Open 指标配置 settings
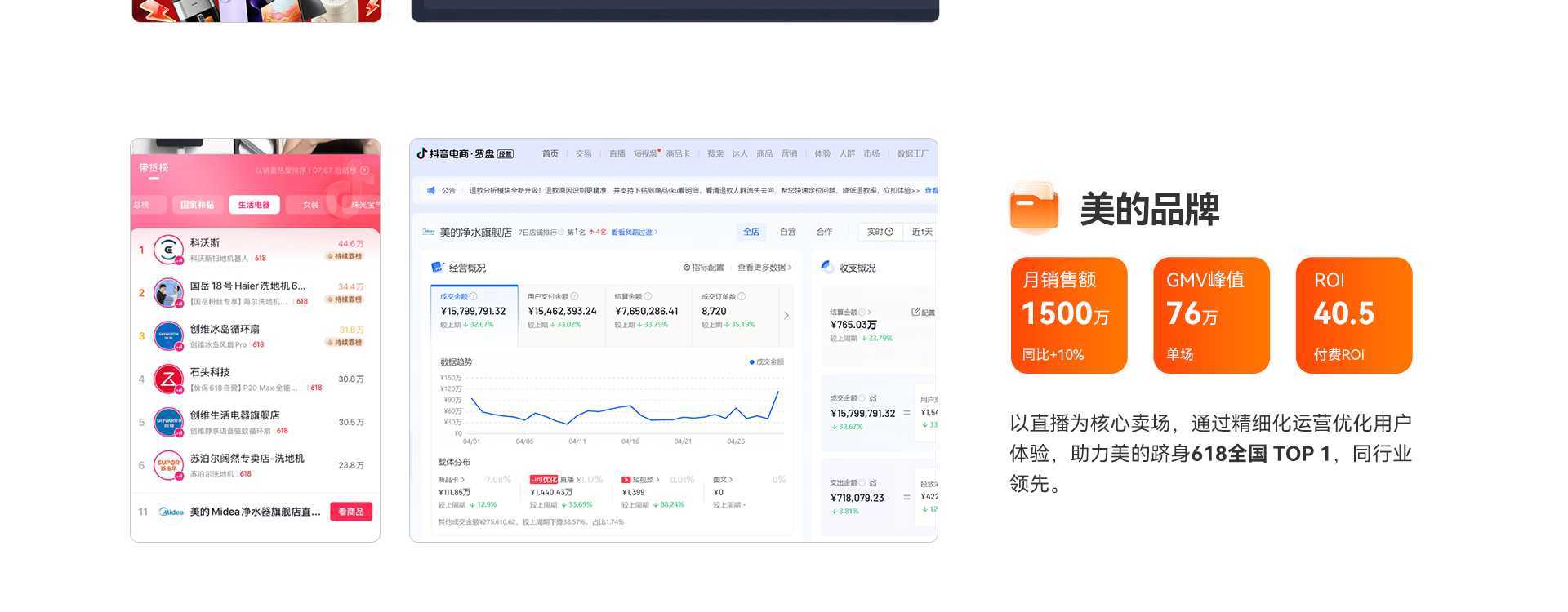Image resolution: width=1568 pixels, height=612 pixels. [703, 268]
